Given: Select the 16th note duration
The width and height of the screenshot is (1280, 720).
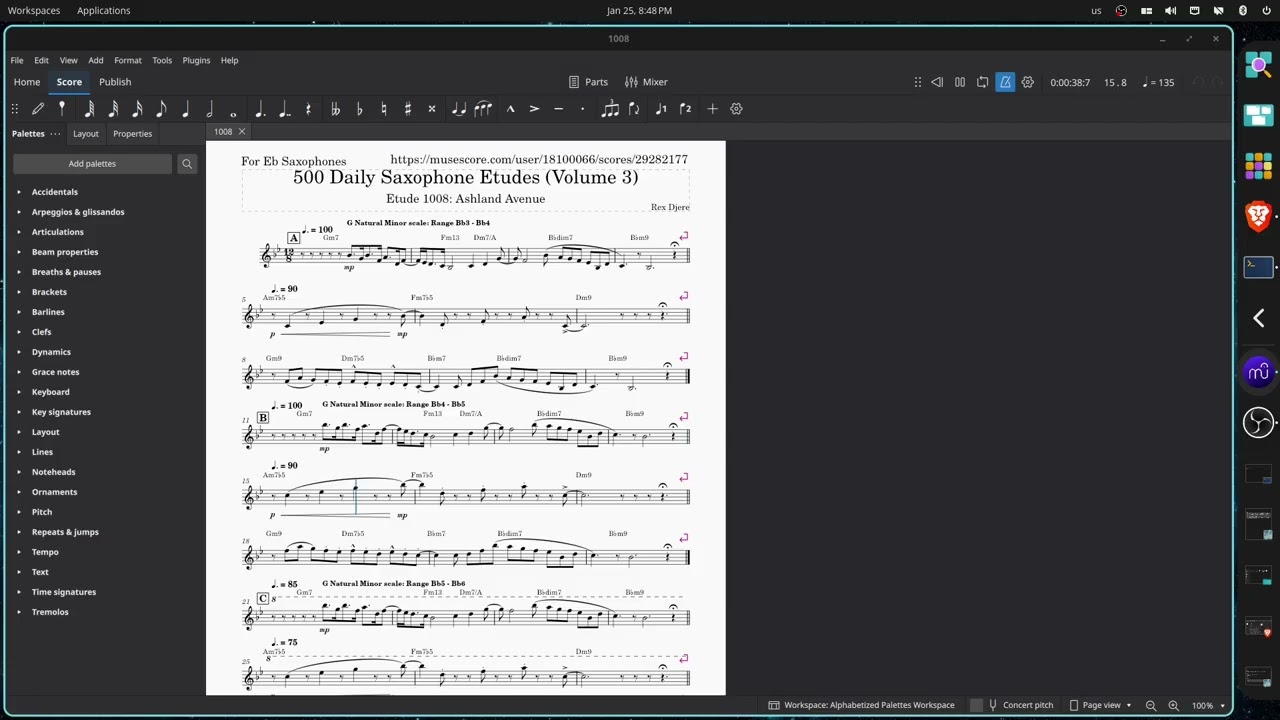Looking at the screenshot, I should [137, 109].
